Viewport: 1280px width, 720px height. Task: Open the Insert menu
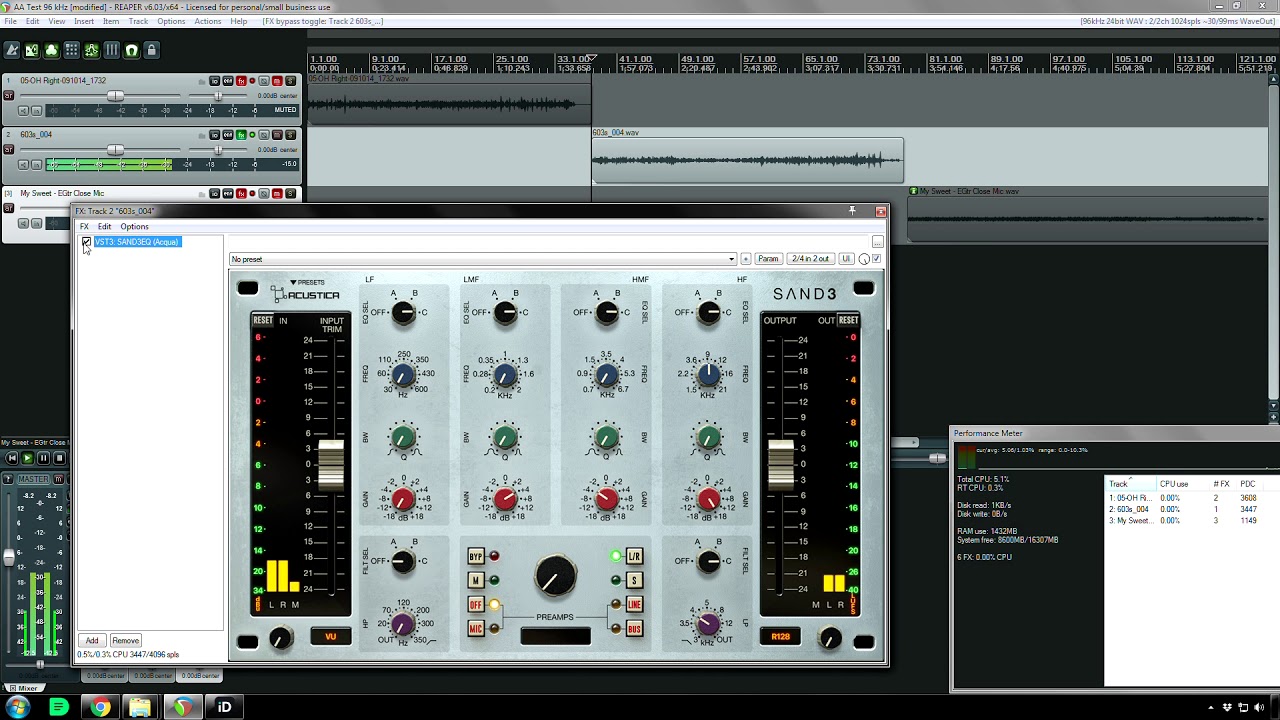tap(84, 21)
